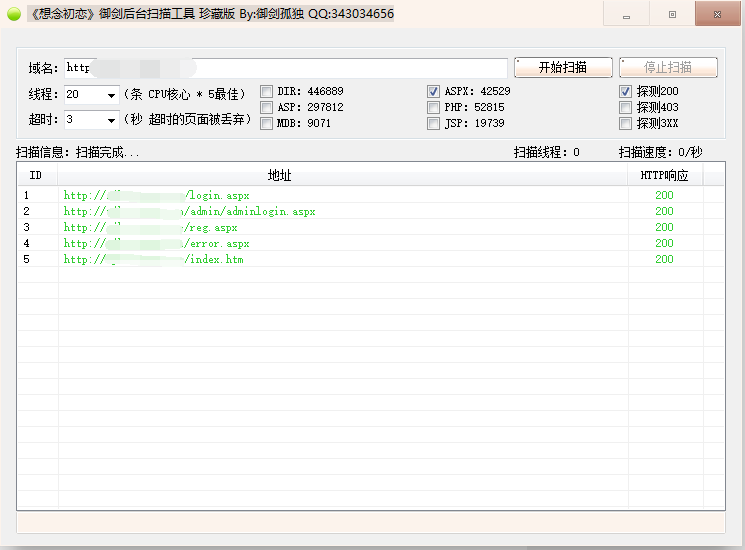Open the 超时 timeout dropdown
Screen dimensions: 745x550
tap(110, 121)
